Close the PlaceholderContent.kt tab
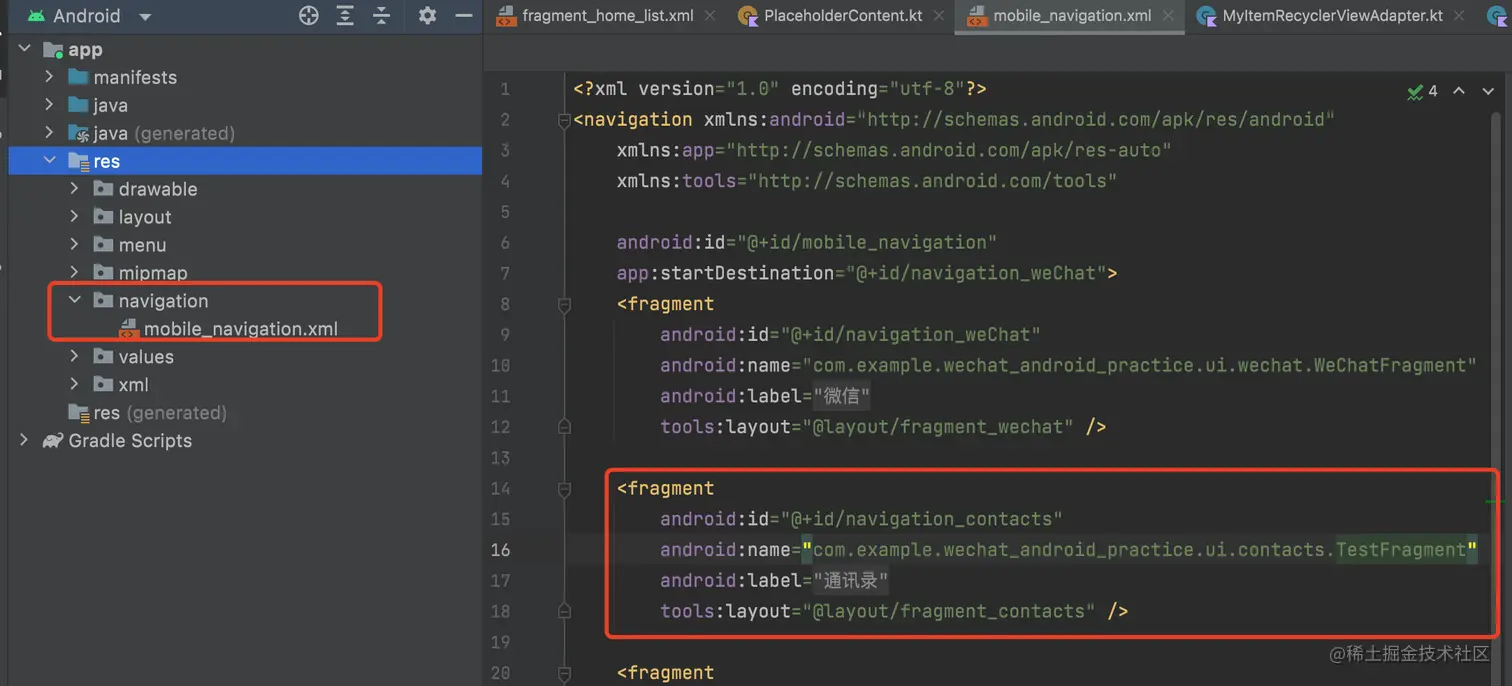The width and height of the screenshot is (1512, 686). 939,16
